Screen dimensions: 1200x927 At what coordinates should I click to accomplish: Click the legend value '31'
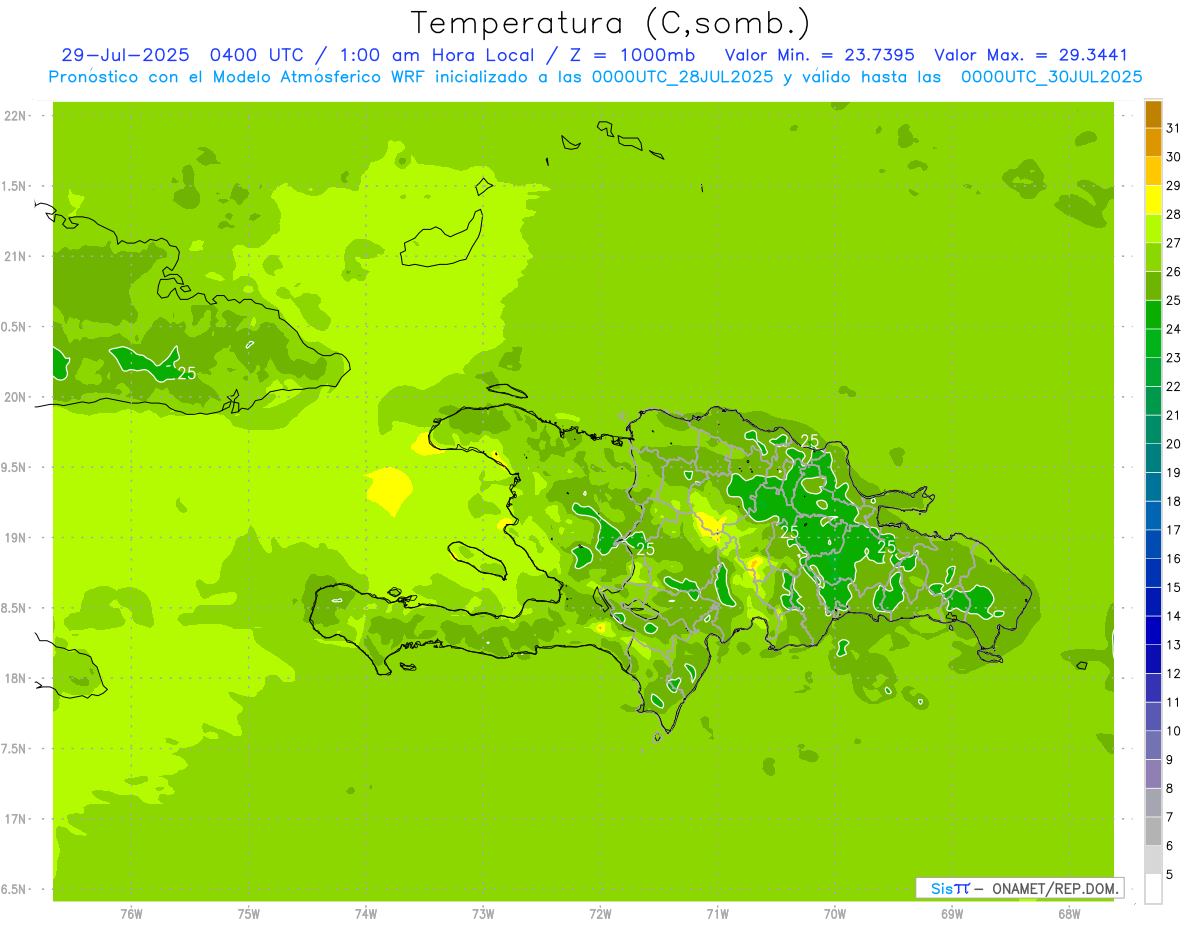point(1173,128)
